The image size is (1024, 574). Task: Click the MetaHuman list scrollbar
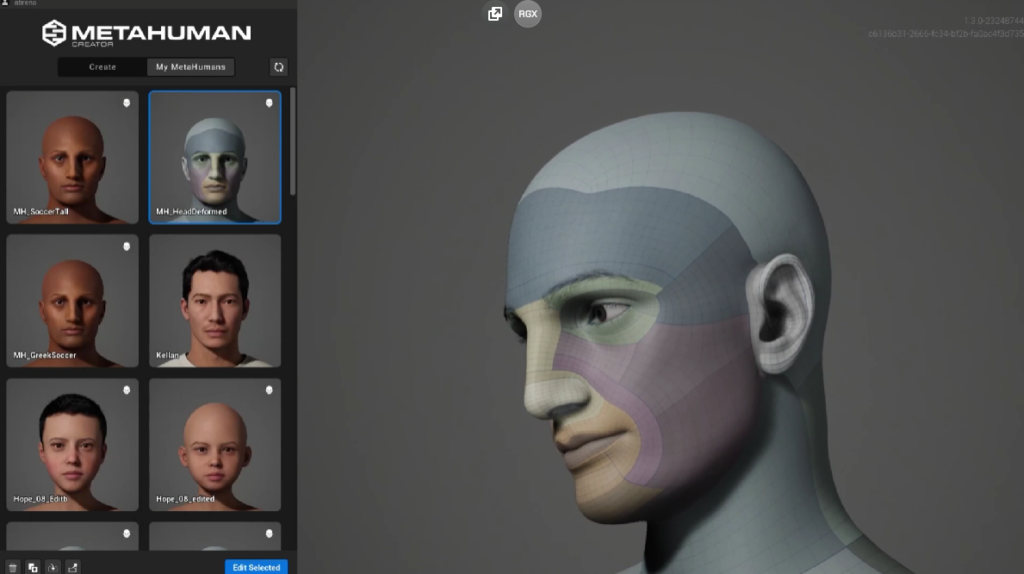[x=293, y=140]
